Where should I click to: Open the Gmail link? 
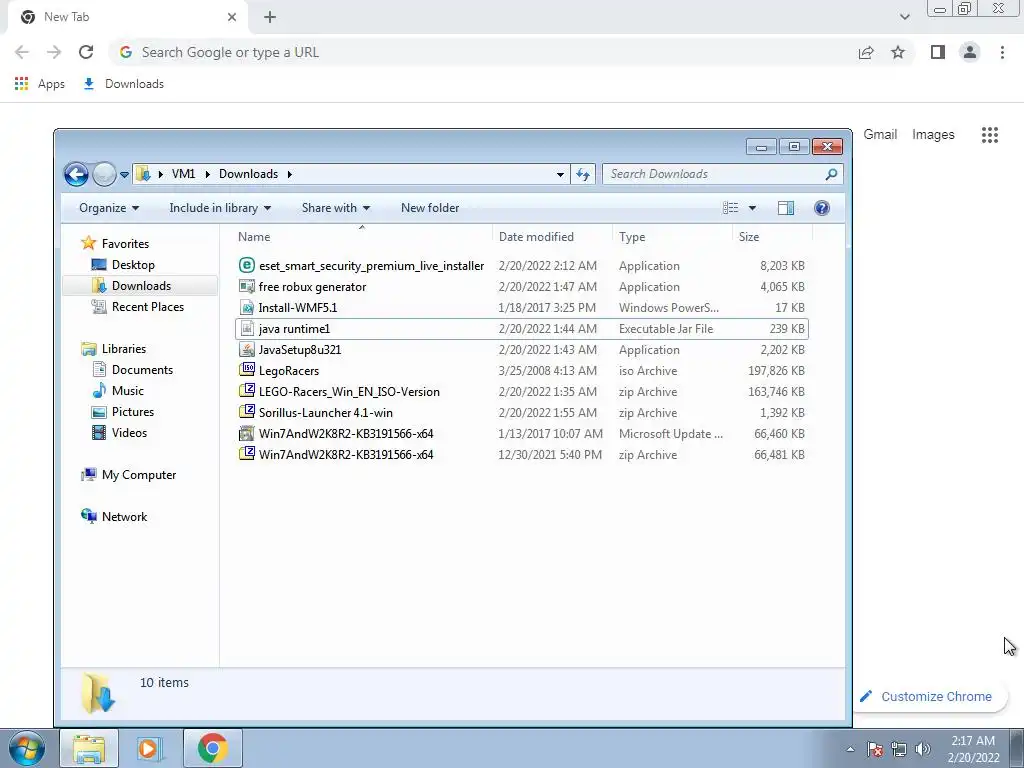click(x=880, y=135)
